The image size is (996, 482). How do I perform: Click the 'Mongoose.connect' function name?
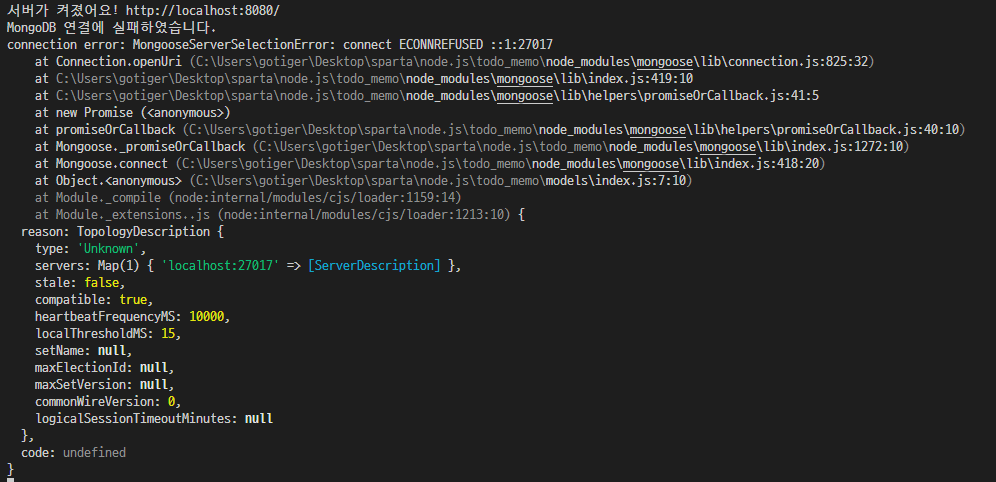click(x=112, y=164)
